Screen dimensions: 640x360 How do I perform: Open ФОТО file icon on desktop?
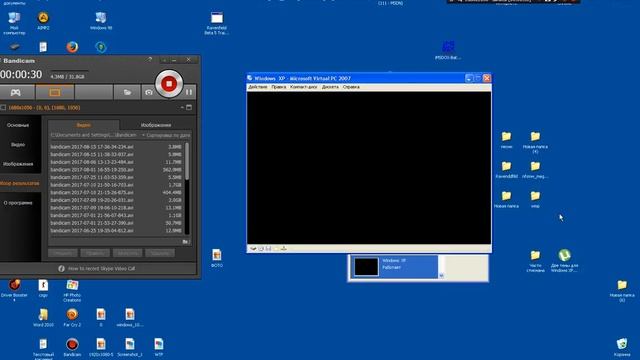tap(217, 258)
